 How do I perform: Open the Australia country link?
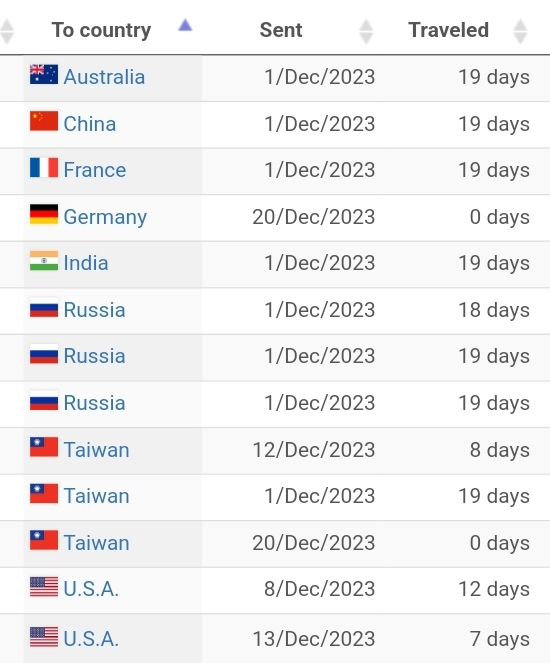[104, 77]
